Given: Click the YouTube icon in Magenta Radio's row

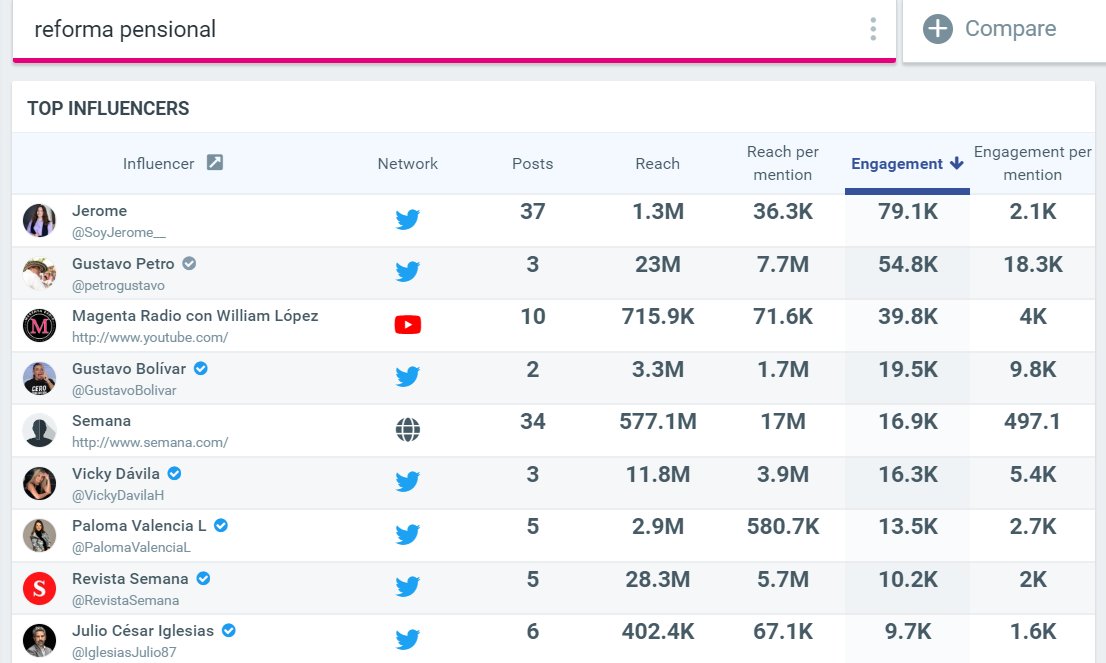Looking at the screenshot, I should pyautogui.click(x=408, y=324).
